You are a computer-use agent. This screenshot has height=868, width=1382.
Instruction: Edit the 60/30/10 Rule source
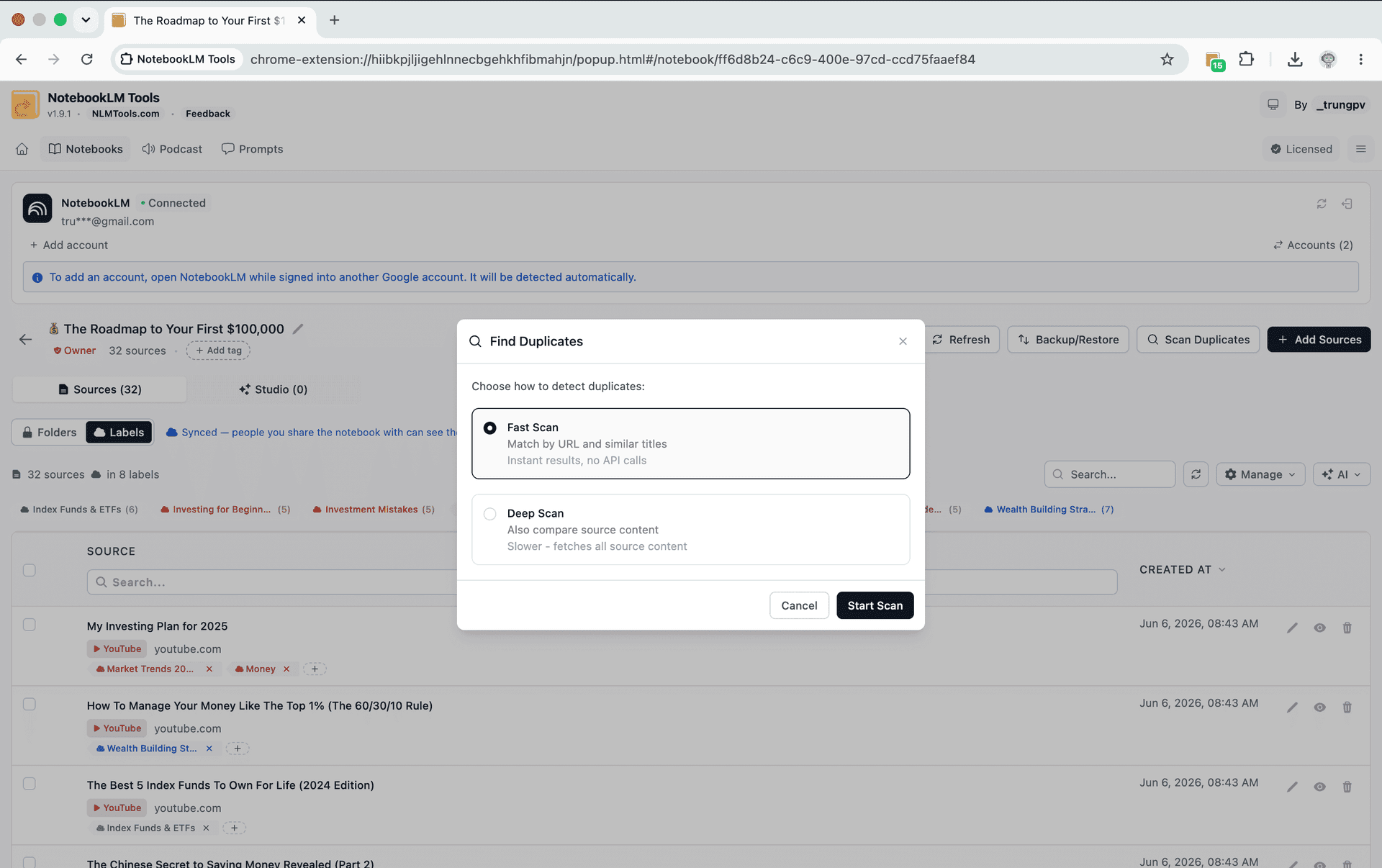pyautogui.click(x=1292, y=707)
